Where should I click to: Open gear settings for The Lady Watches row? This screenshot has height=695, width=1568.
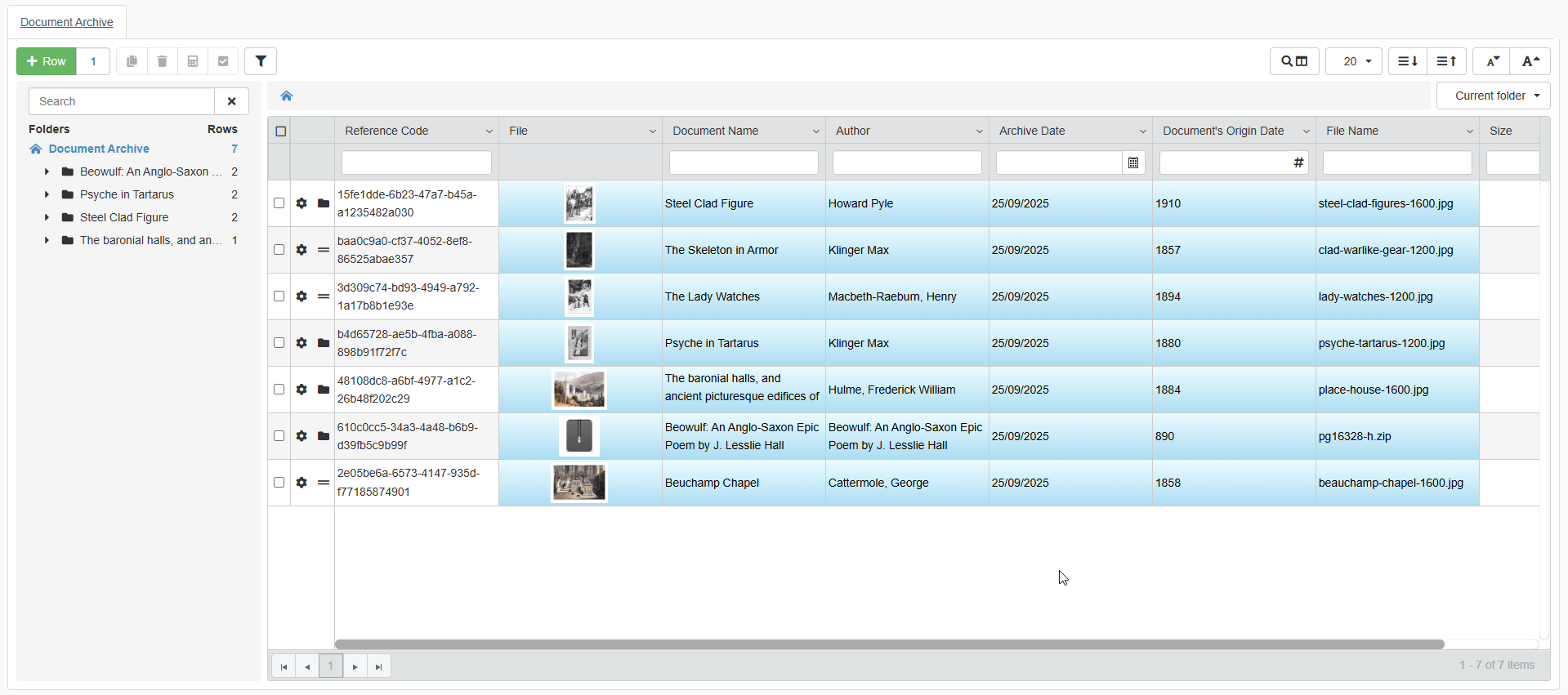point(302,296)
